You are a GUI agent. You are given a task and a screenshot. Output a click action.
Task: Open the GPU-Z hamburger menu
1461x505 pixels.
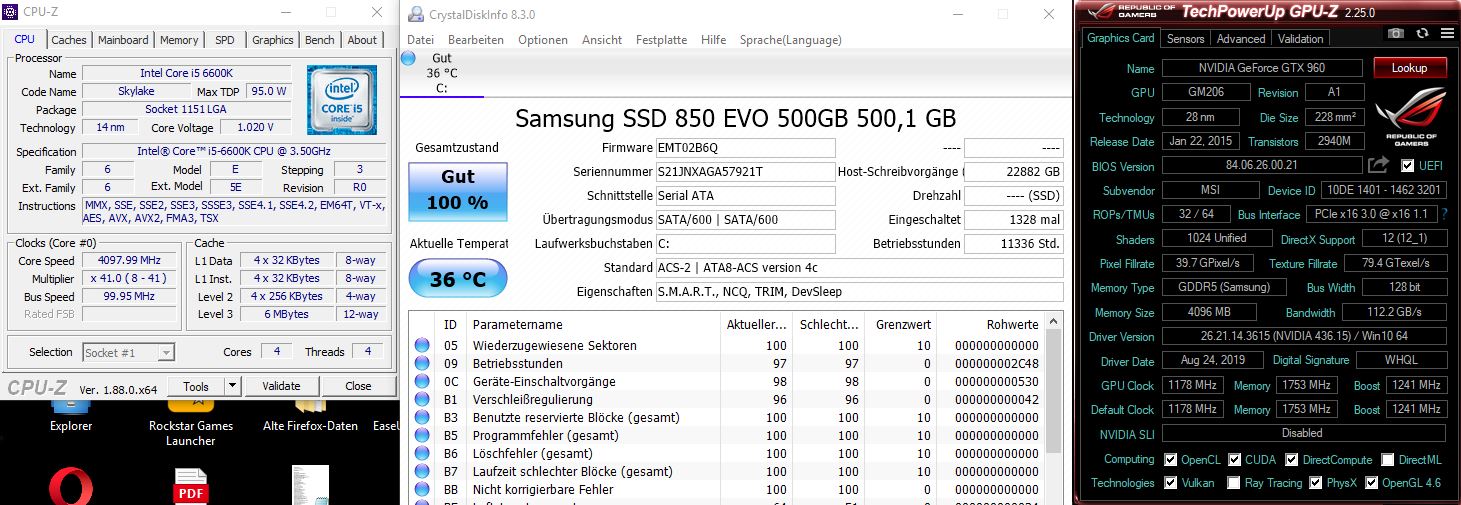click(x=1447, y=35)
